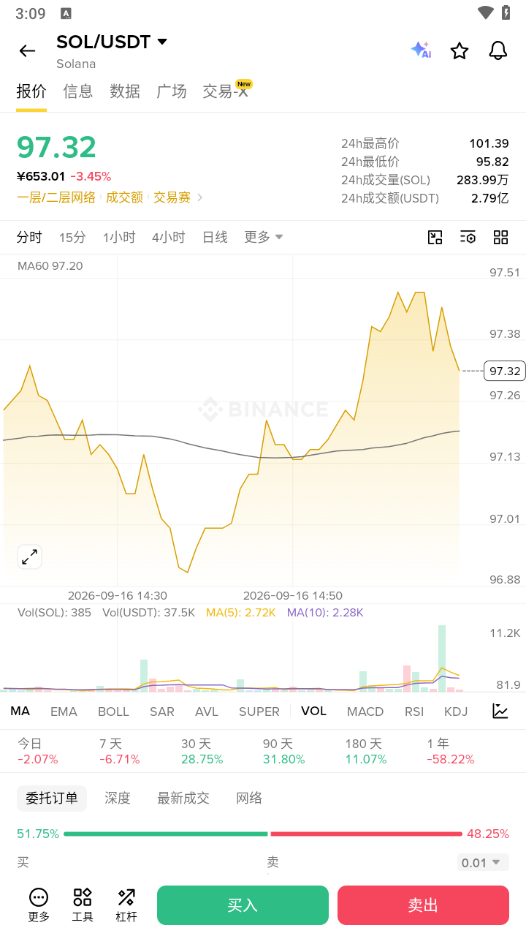Select the 深度 tab

coord(117,798)
